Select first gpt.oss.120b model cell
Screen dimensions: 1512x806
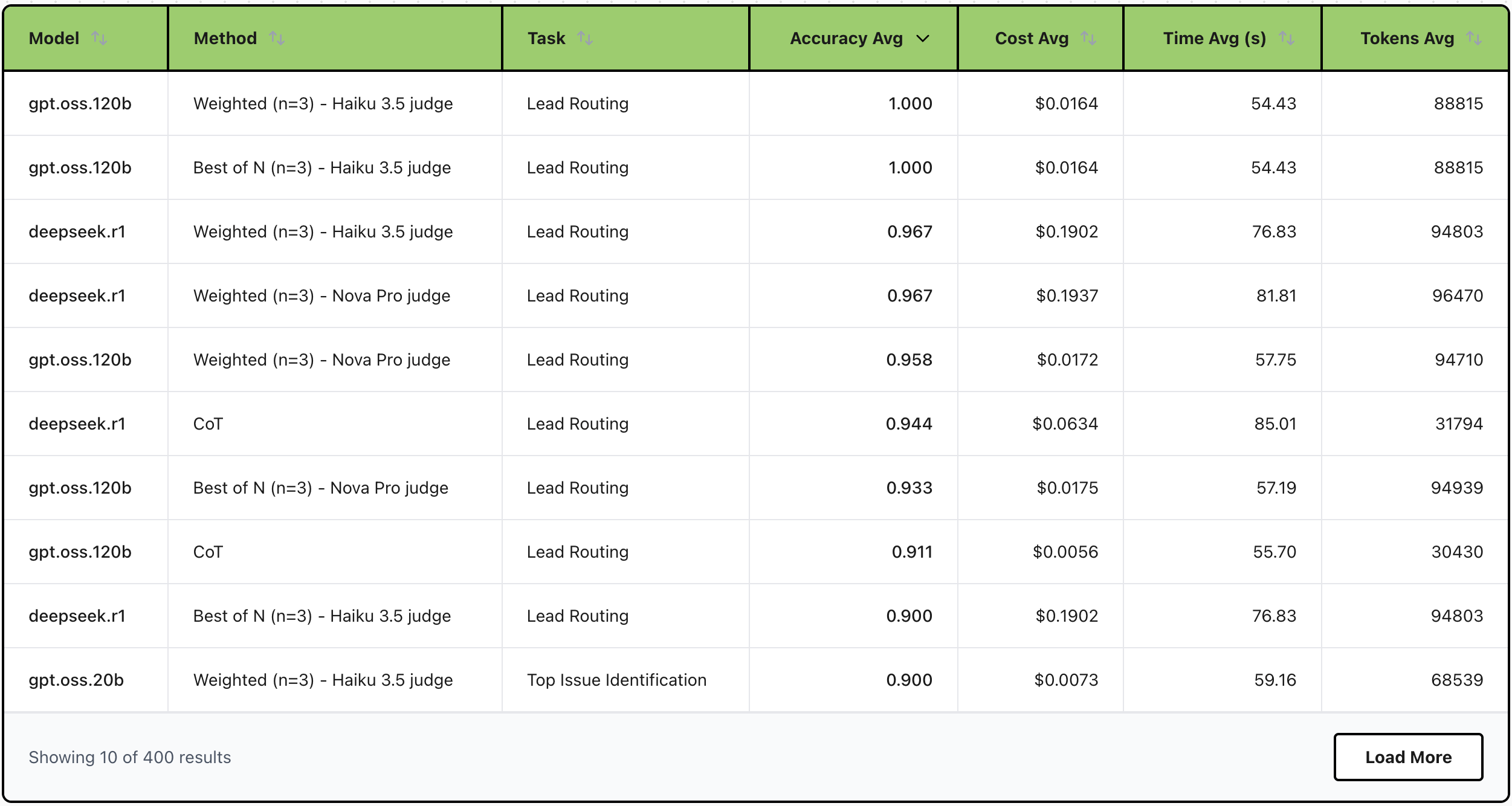80,104
